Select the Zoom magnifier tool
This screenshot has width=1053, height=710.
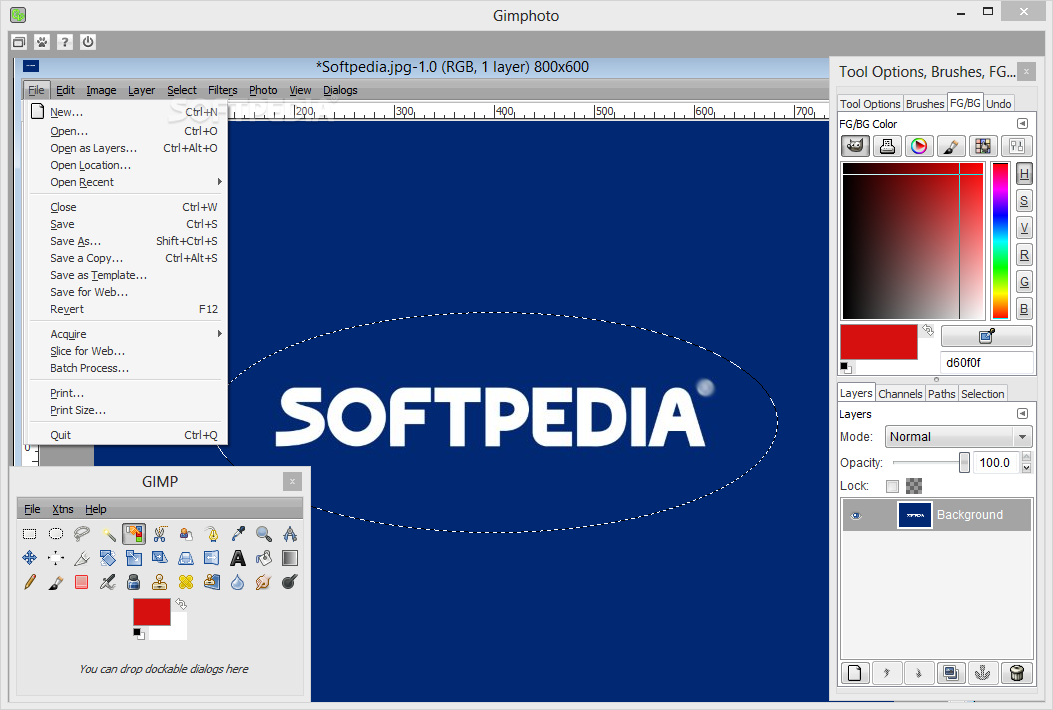point(264,534)
